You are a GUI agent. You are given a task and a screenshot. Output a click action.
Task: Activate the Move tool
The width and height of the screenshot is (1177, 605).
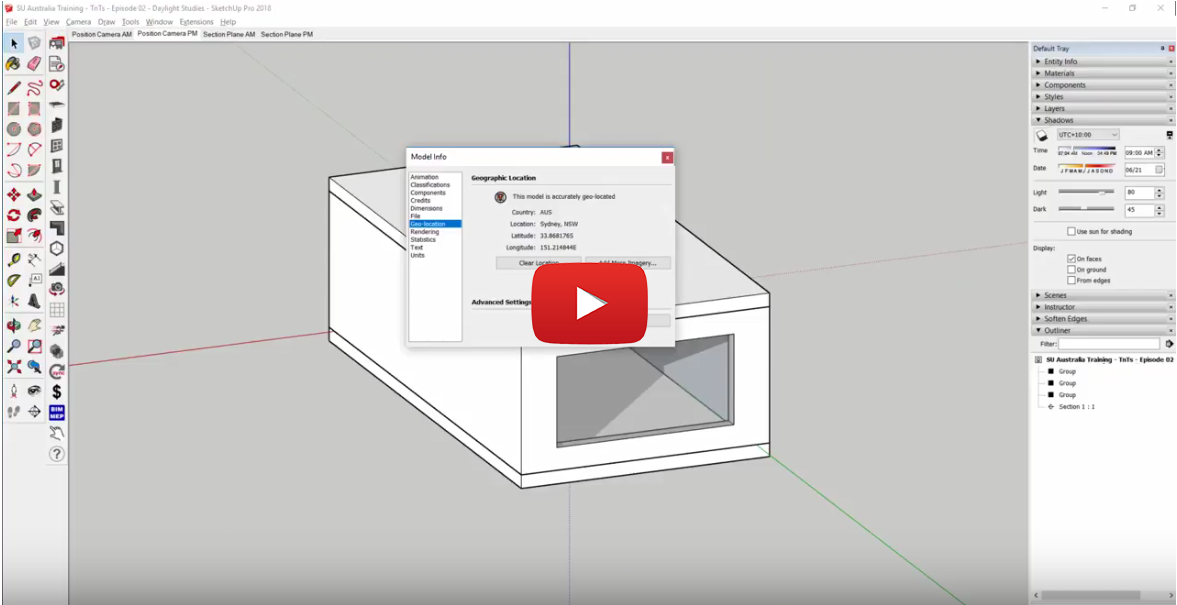coord(14,194)
